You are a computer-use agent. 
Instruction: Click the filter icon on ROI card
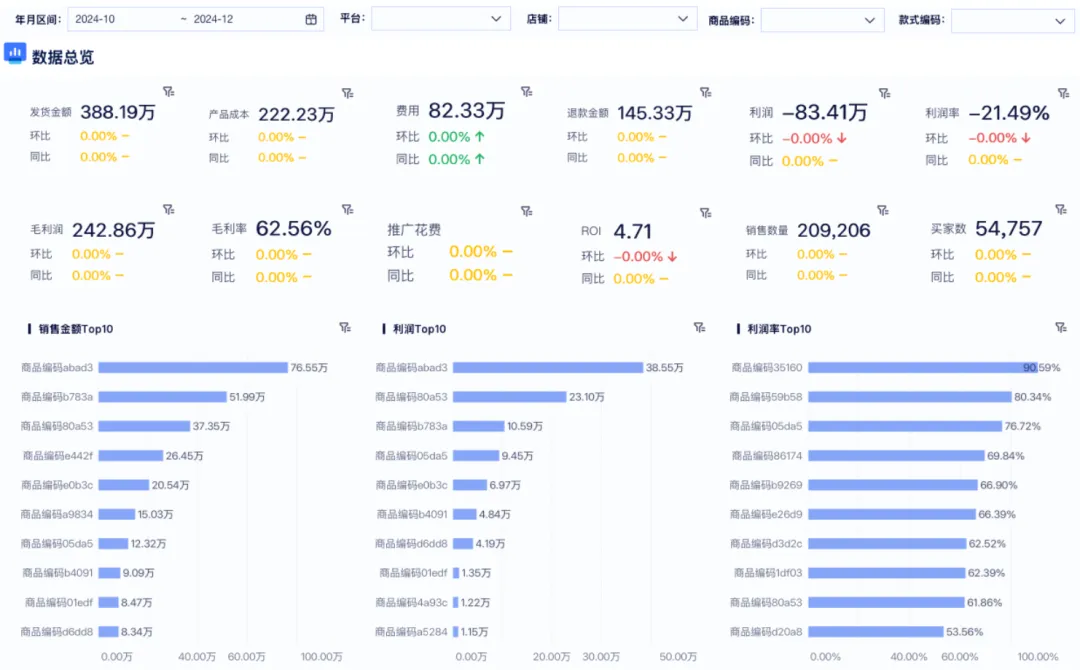coord(705,212)
